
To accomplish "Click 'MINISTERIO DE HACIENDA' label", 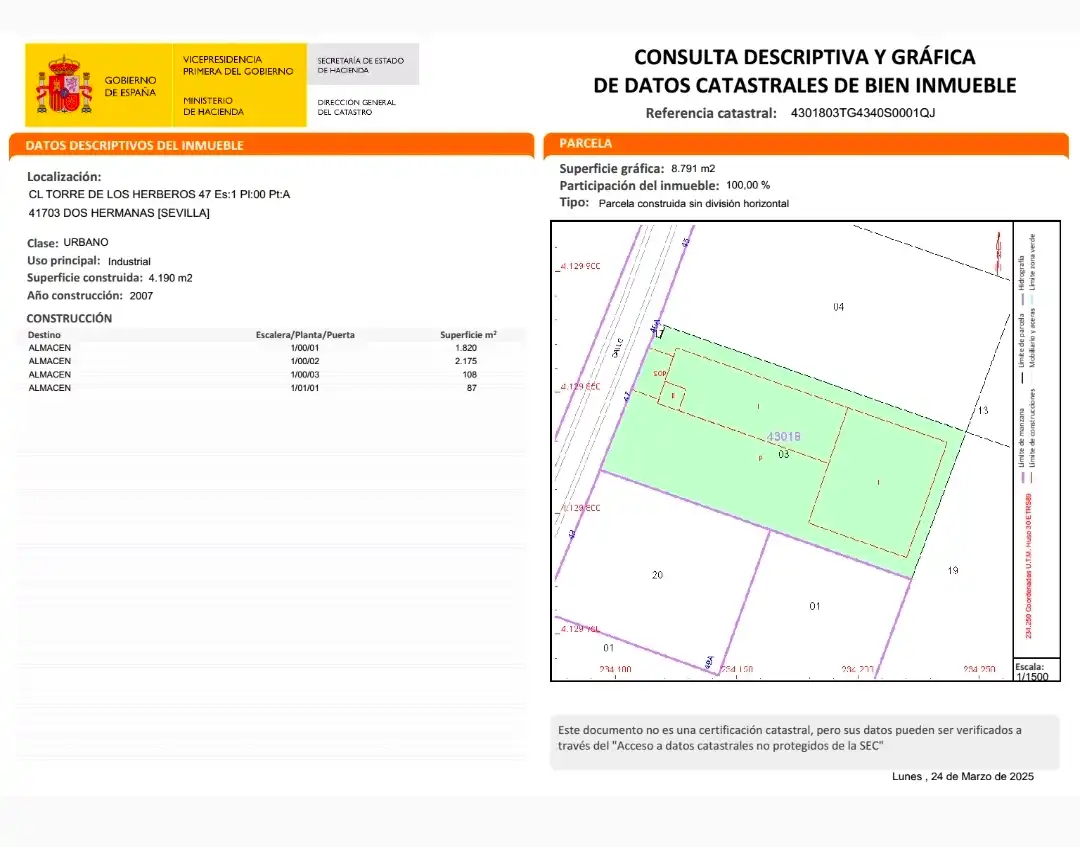I will coord(214,106).
